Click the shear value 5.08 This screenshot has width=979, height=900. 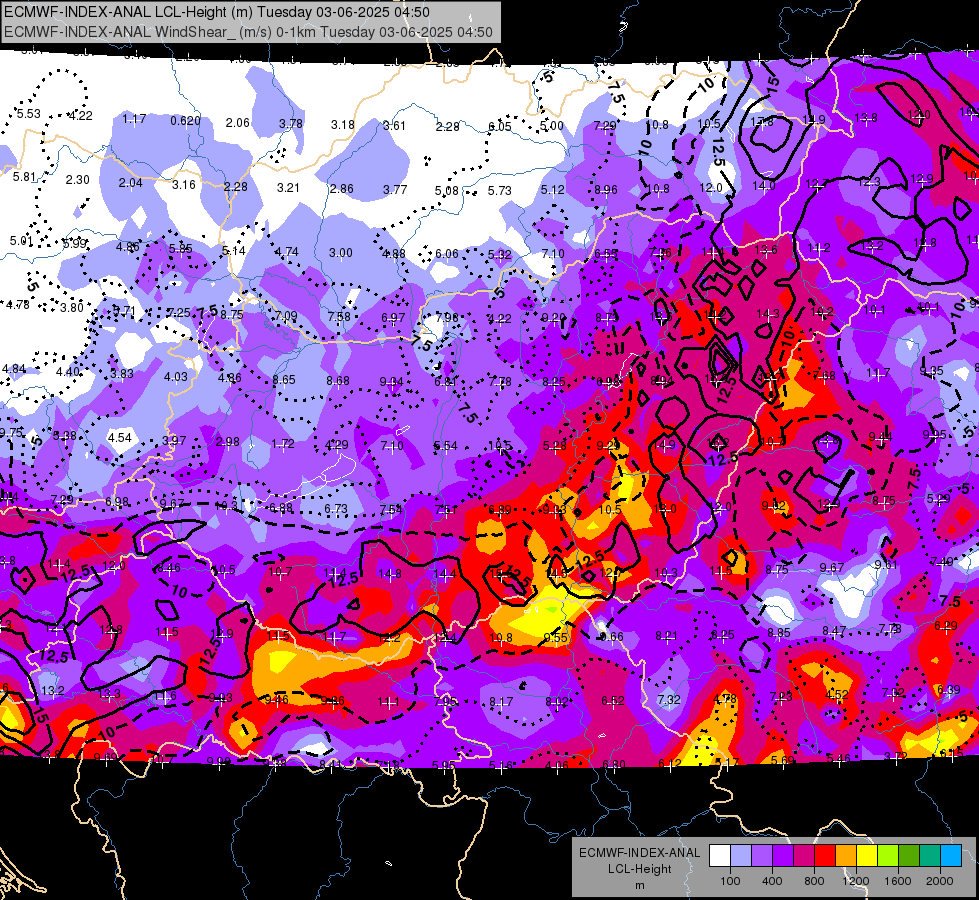coord(447,190)
